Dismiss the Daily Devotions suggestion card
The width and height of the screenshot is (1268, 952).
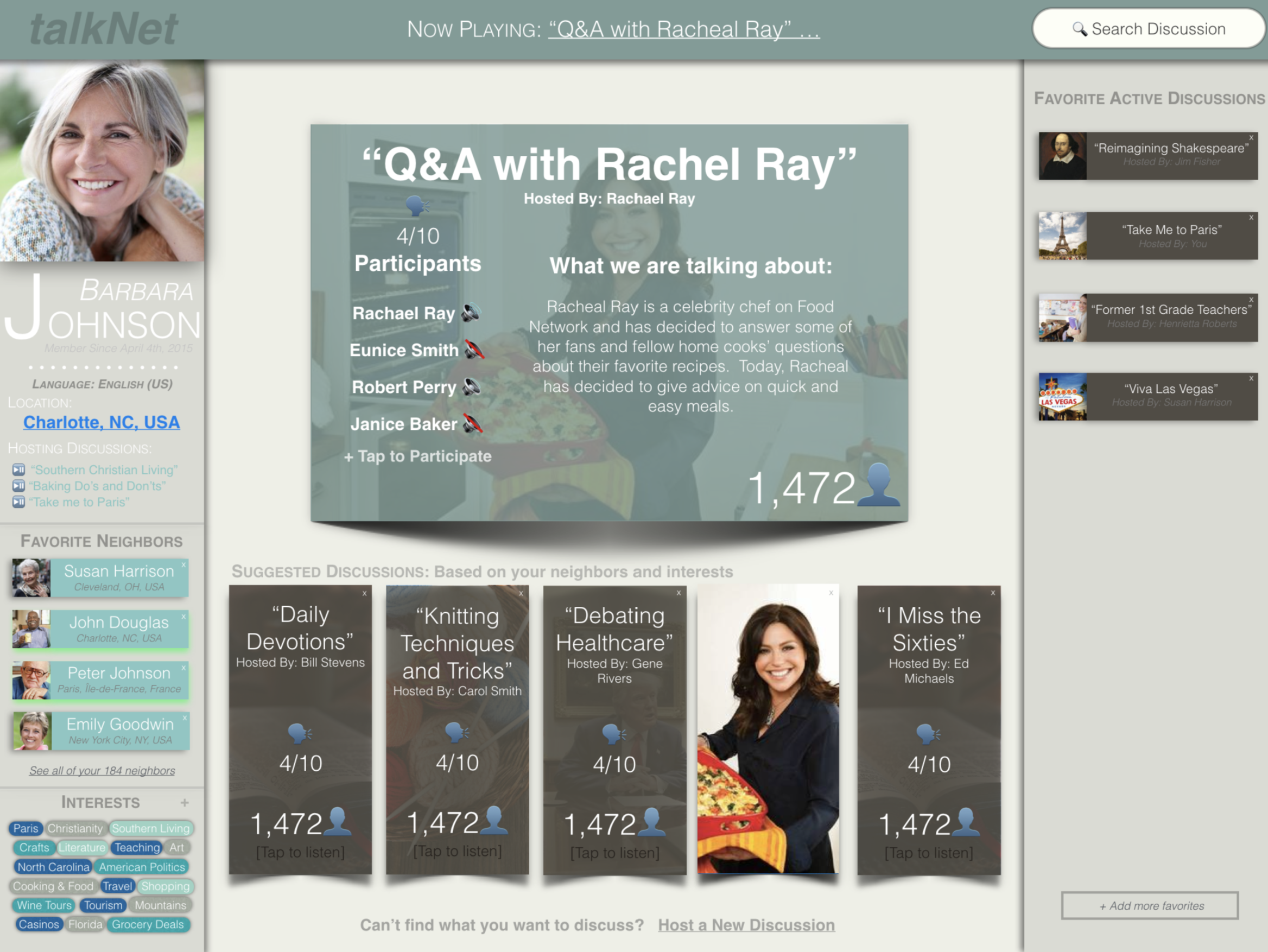364,593
